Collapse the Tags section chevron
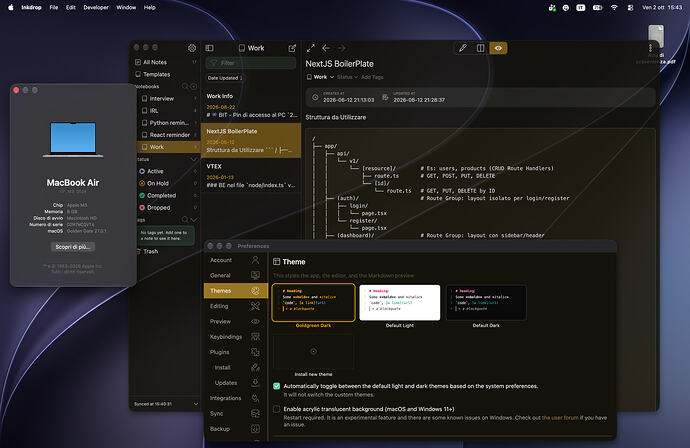690x448 pixels. coord(194,220)
